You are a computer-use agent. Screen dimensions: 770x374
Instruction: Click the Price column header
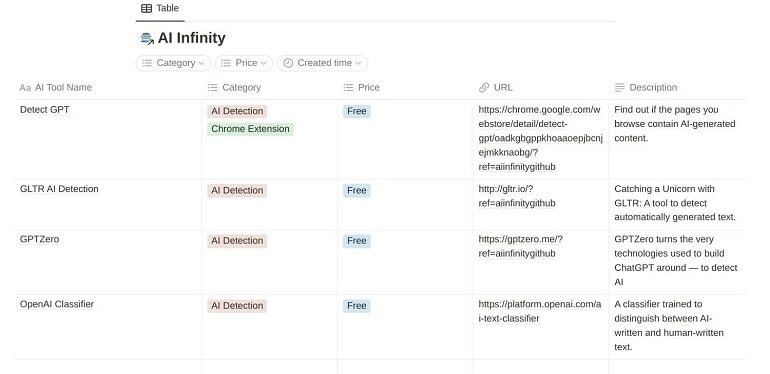[x=405, y=87]
